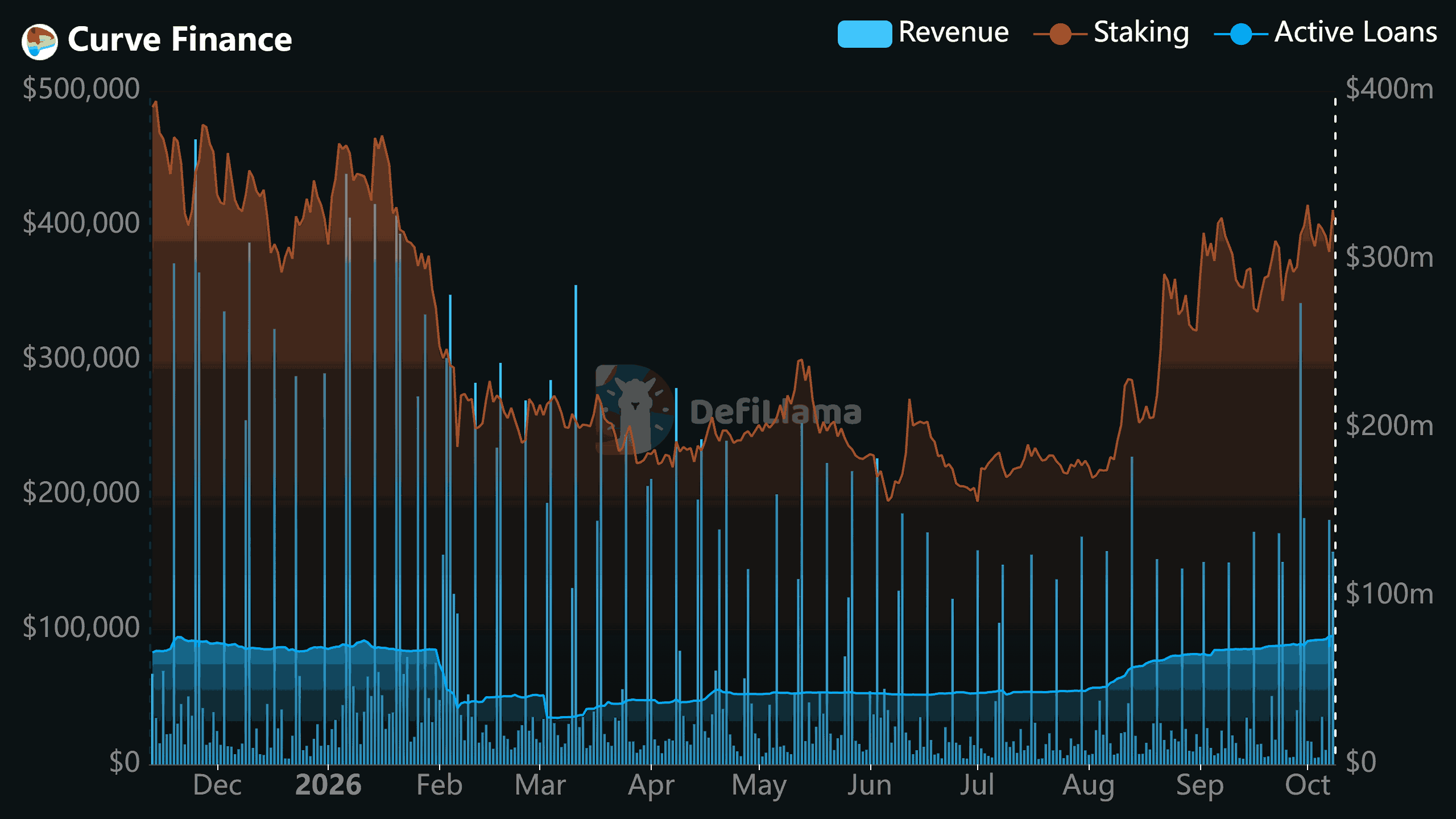
Task: Click the $200m right axis label
Action: 1389,425
